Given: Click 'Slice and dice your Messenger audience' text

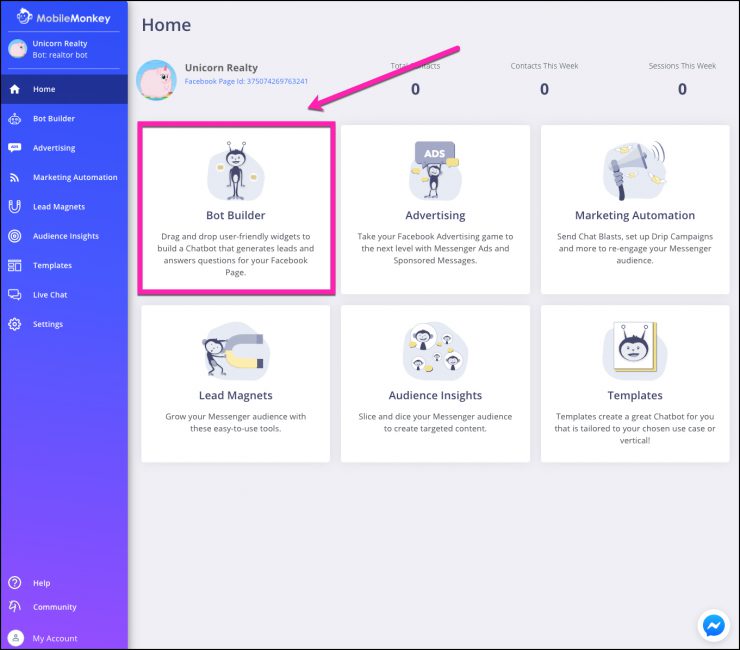Looking at the screenshot, I should (x=435, y=422).
